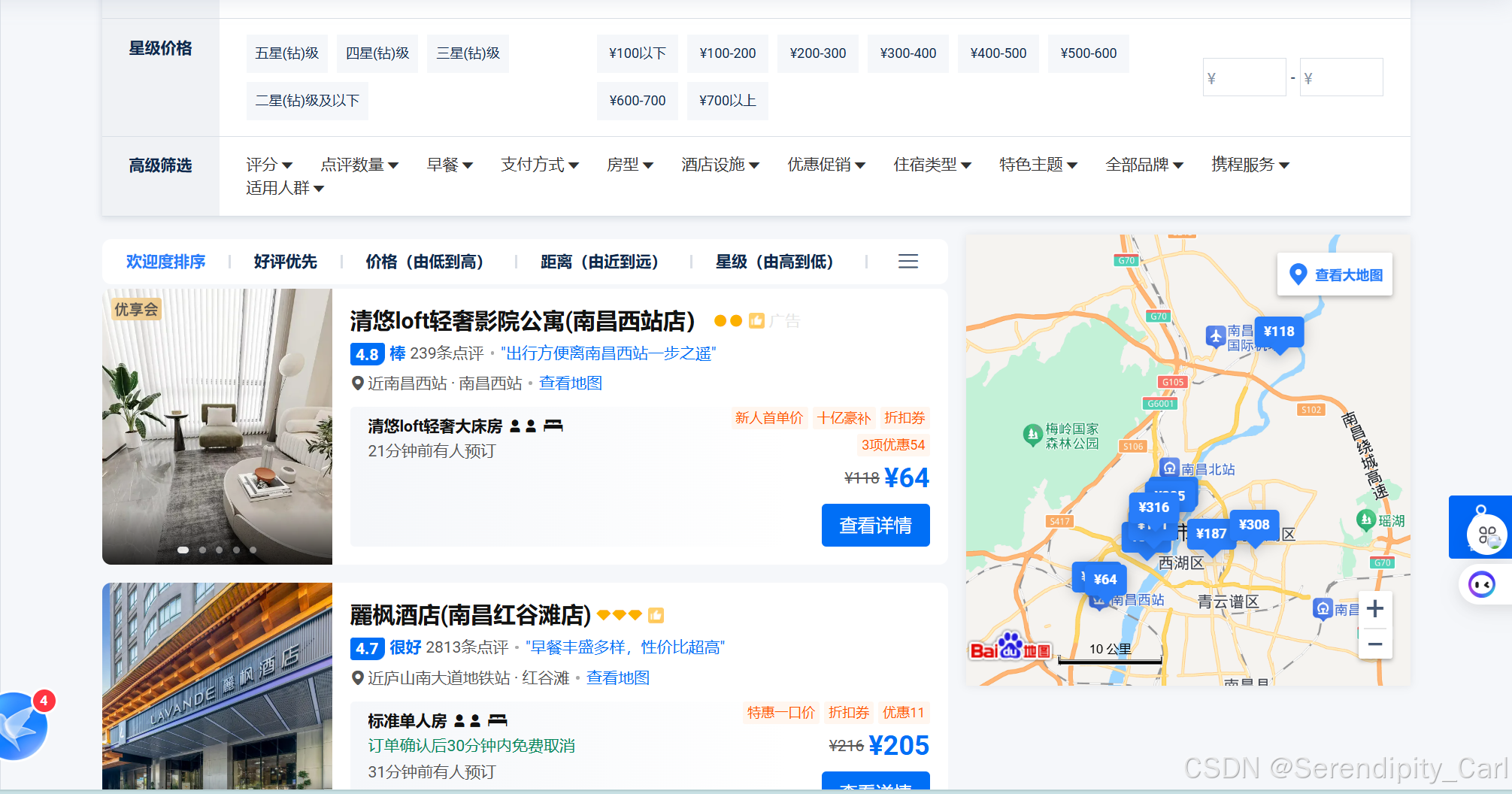Image resolution: width=1512 pixels, height=794 pixels.
Task: Click the 瑶湖 park icon on map
Action: (x=1365, y=520)
